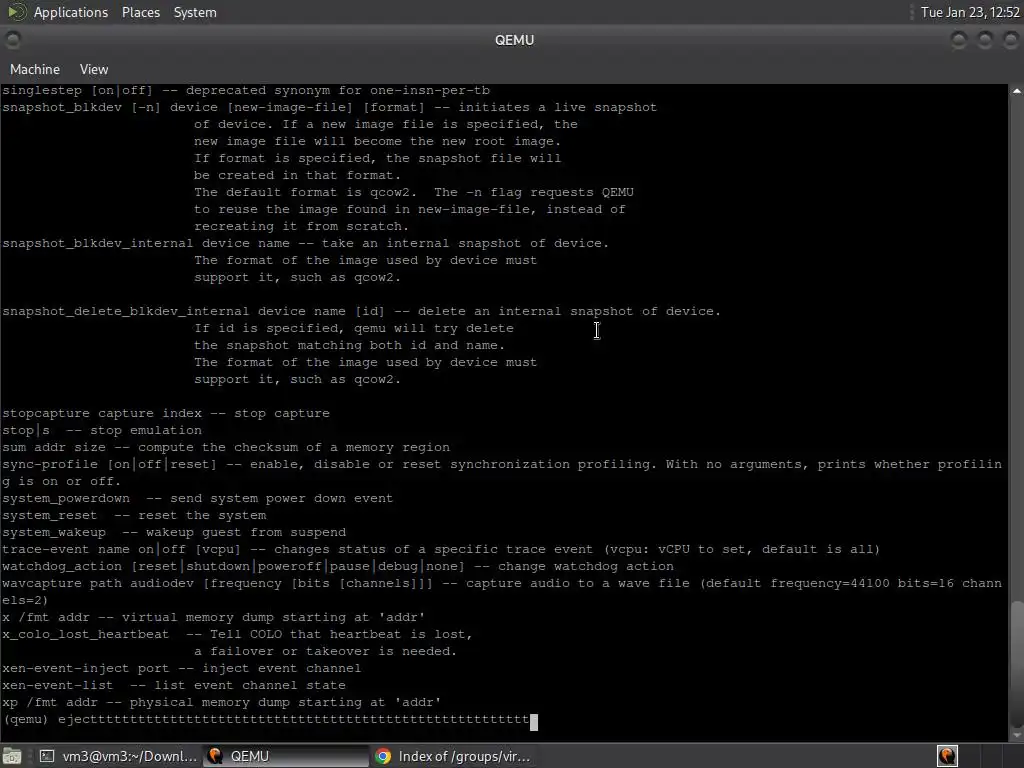
Task: Click the 'stop|s -- stop emulation' line
Action: point(102,430)
